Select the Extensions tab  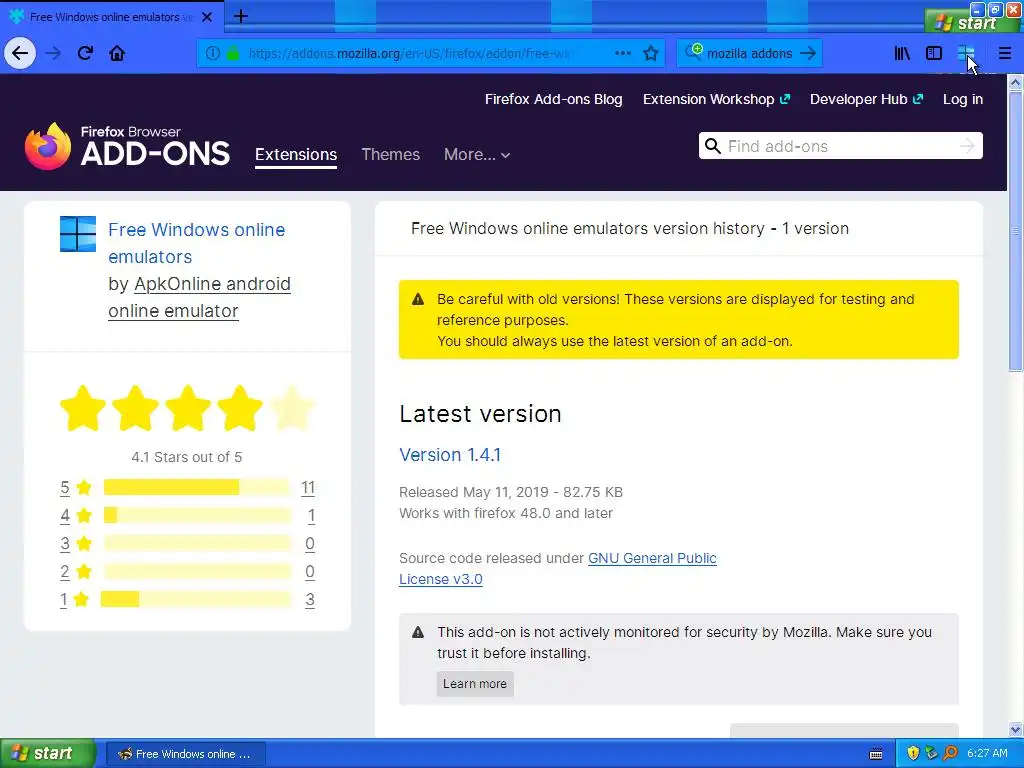tap(296, 155)
